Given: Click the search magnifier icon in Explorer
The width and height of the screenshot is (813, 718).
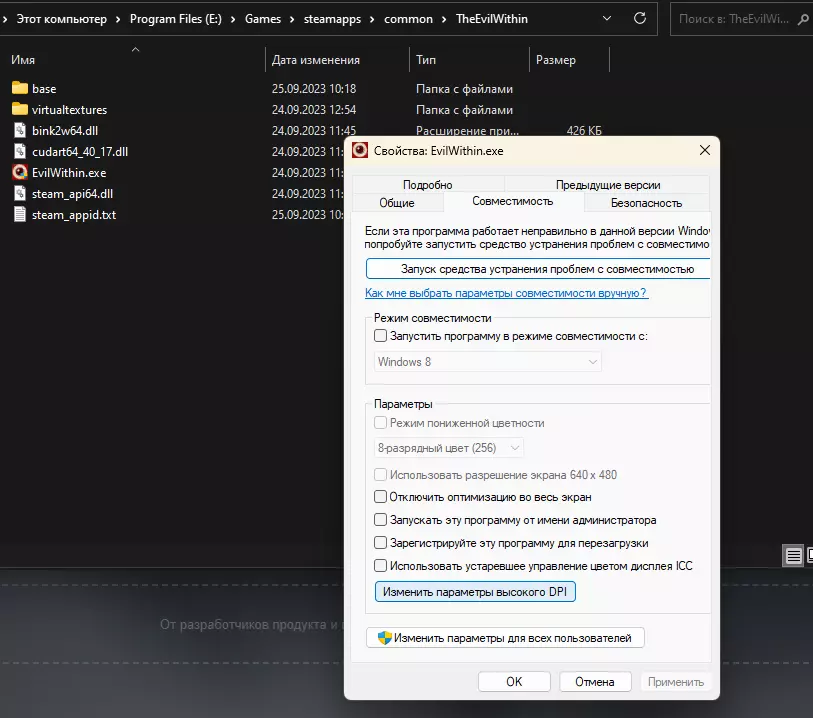Looking at the screenshot, I should click(803, 19).
